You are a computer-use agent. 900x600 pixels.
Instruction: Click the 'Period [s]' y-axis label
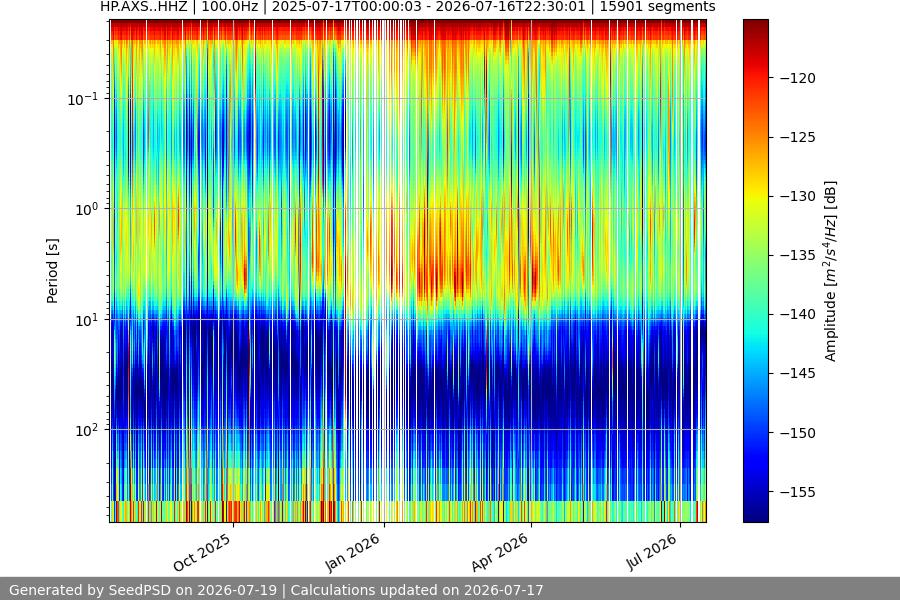click(52, 271)
